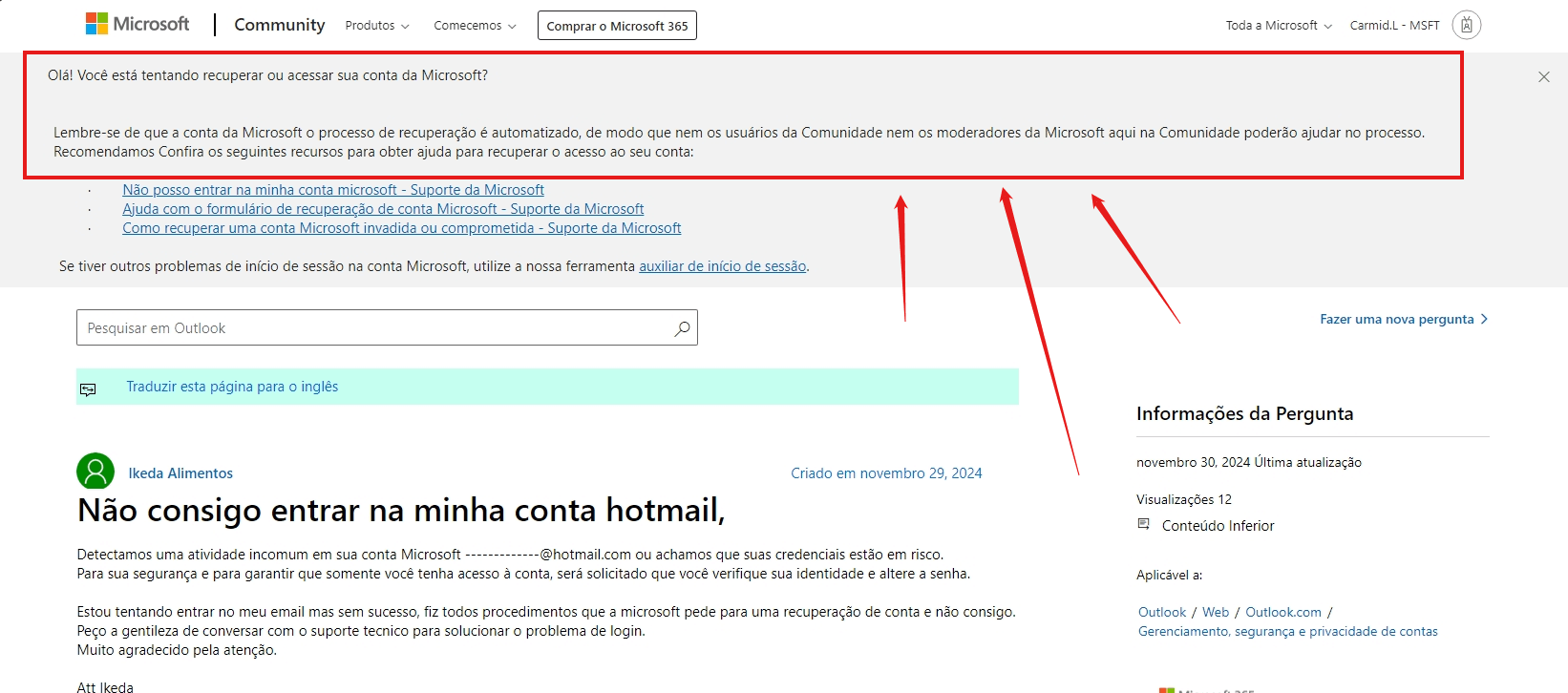Click Fazer uma nova pergunta link
The height and width of the screenshot is (693, 1568).
tap(1404, 319)
